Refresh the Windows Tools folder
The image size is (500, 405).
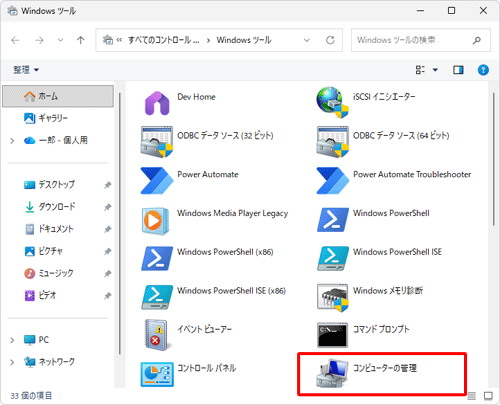pyautogui.click(x=330, y=40)
